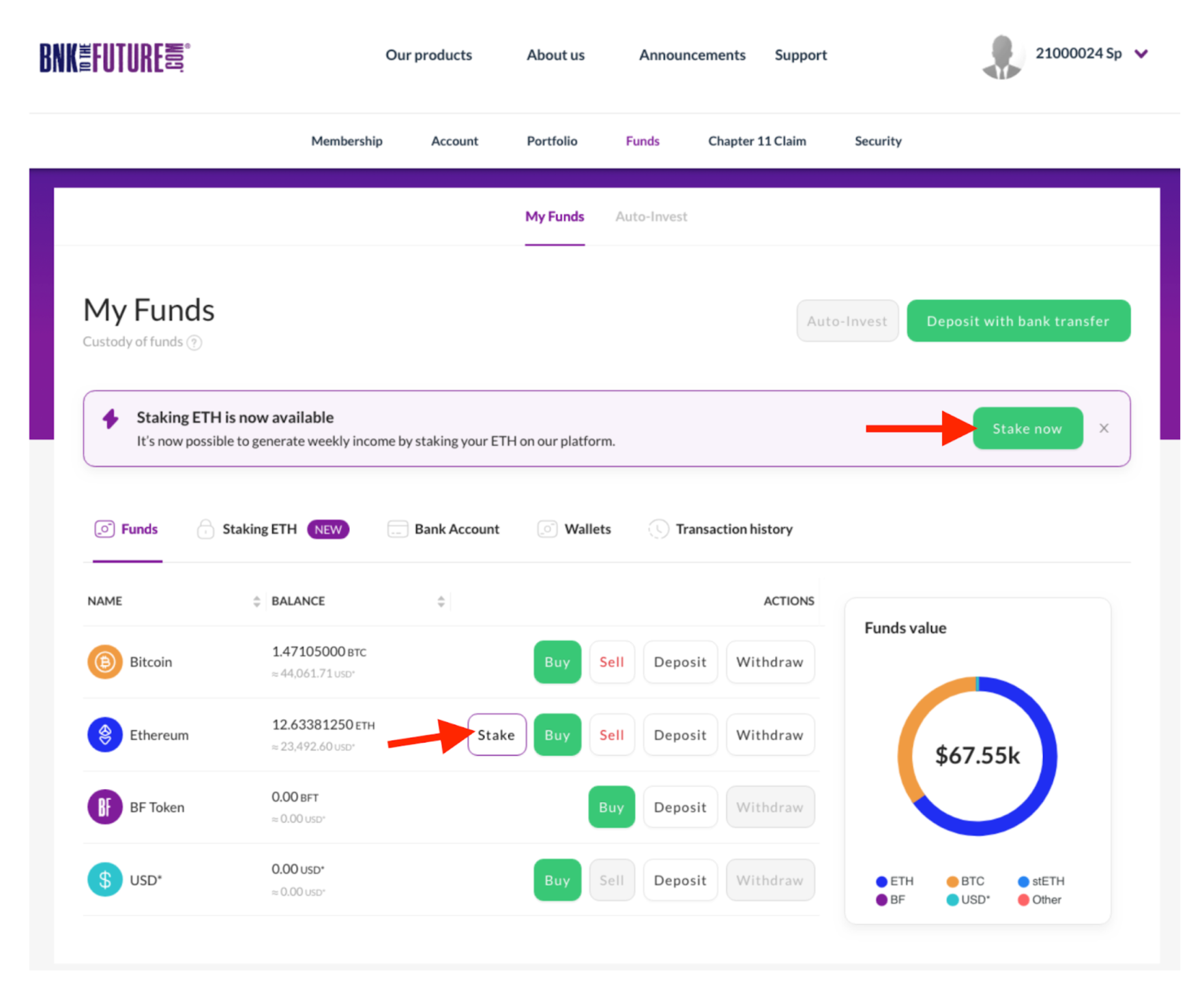Buy Bitcoin
Image resolution: width=1204 pixels, height=982 pixels.
(557, 662)
